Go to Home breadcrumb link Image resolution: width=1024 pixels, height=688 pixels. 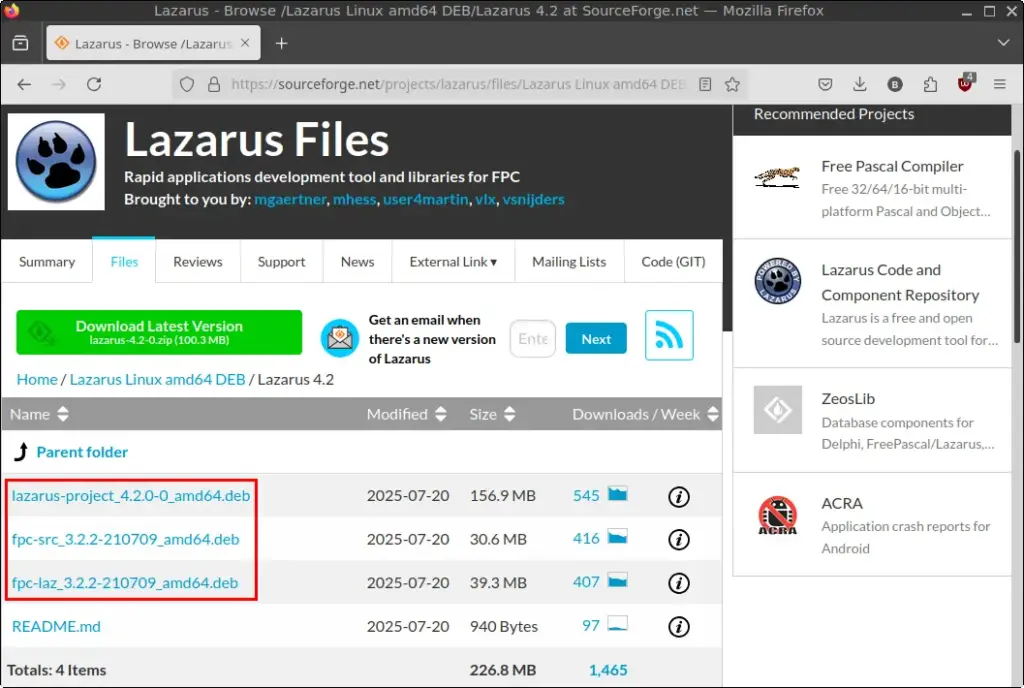pyautogui.click(x=37, y=379)
